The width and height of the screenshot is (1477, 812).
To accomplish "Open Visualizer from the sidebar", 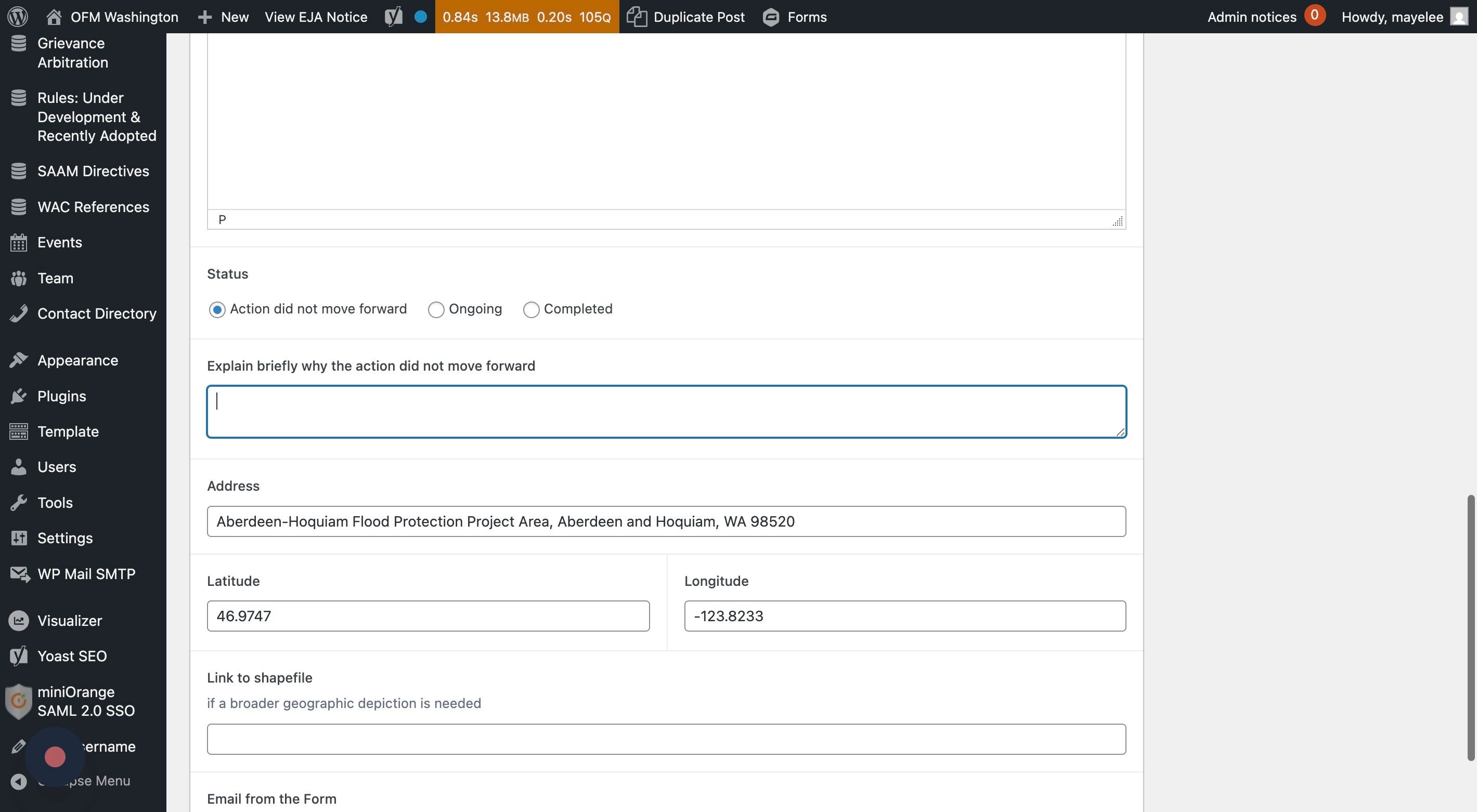I will [x=69, y=621].
